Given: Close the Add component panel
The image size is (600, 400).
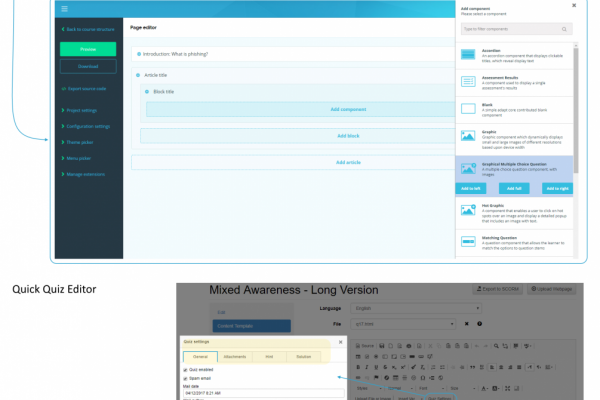Looking at the screenshot, I should (x=573, y=5).
